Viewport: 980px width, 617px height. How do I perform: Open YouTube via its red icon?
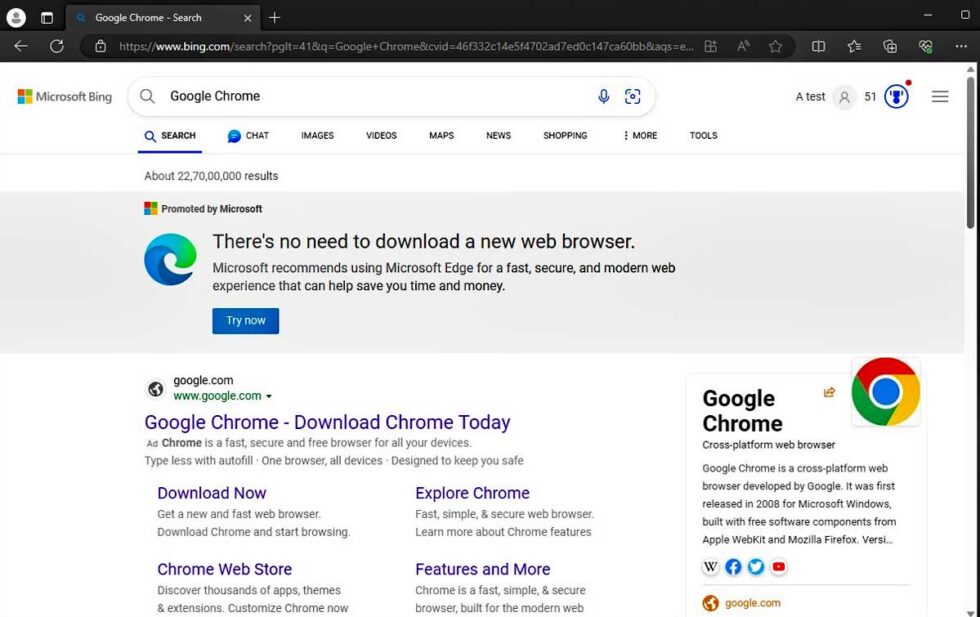[779, 566]
